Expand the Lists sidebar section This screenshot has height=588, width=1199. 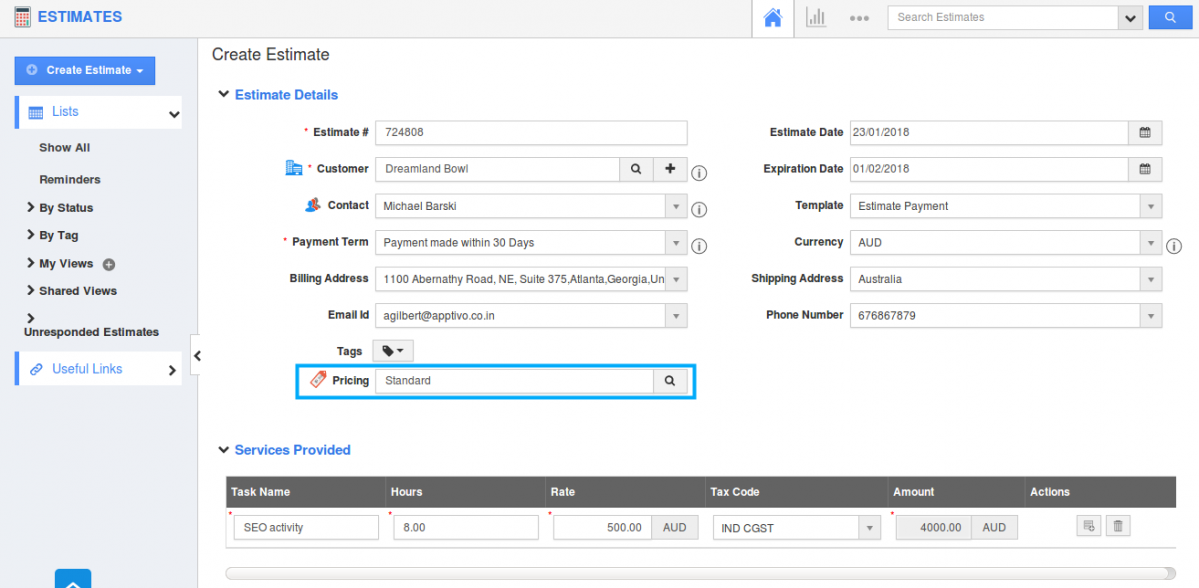[98, 112]
